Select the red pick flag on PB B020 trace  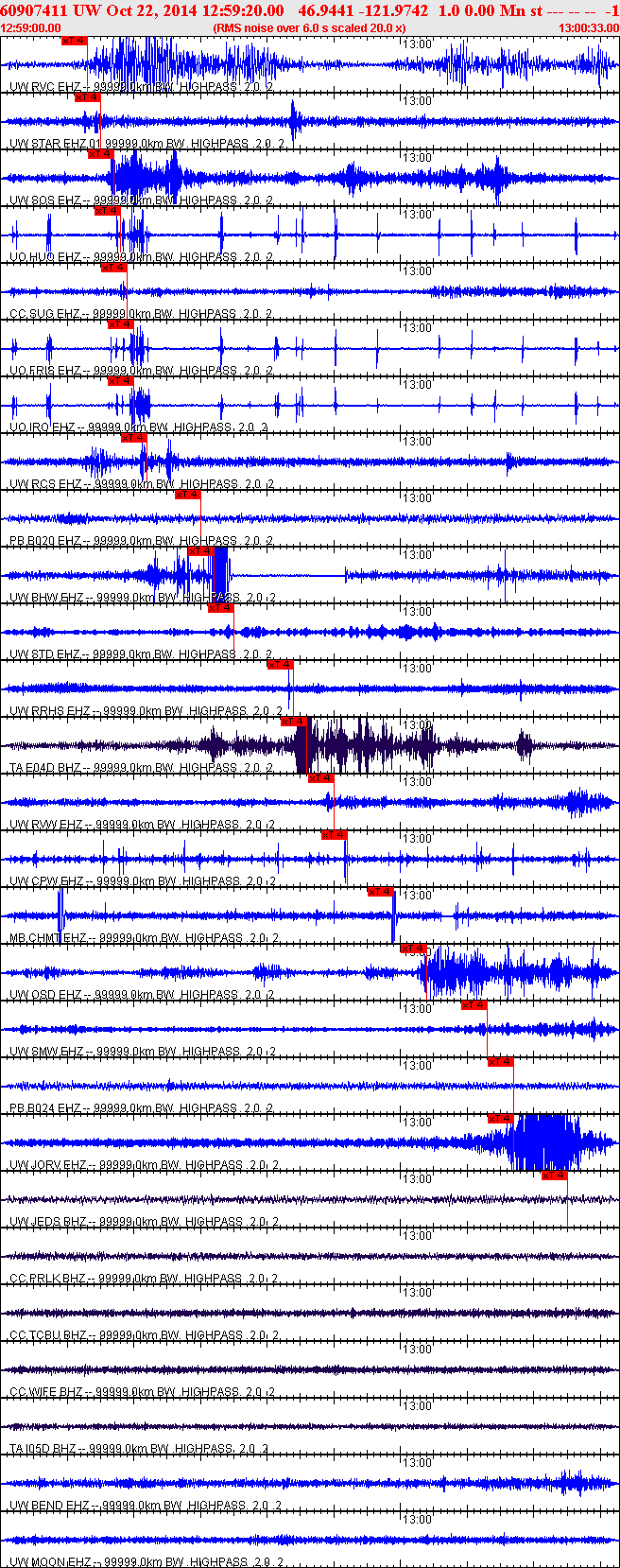187,495
